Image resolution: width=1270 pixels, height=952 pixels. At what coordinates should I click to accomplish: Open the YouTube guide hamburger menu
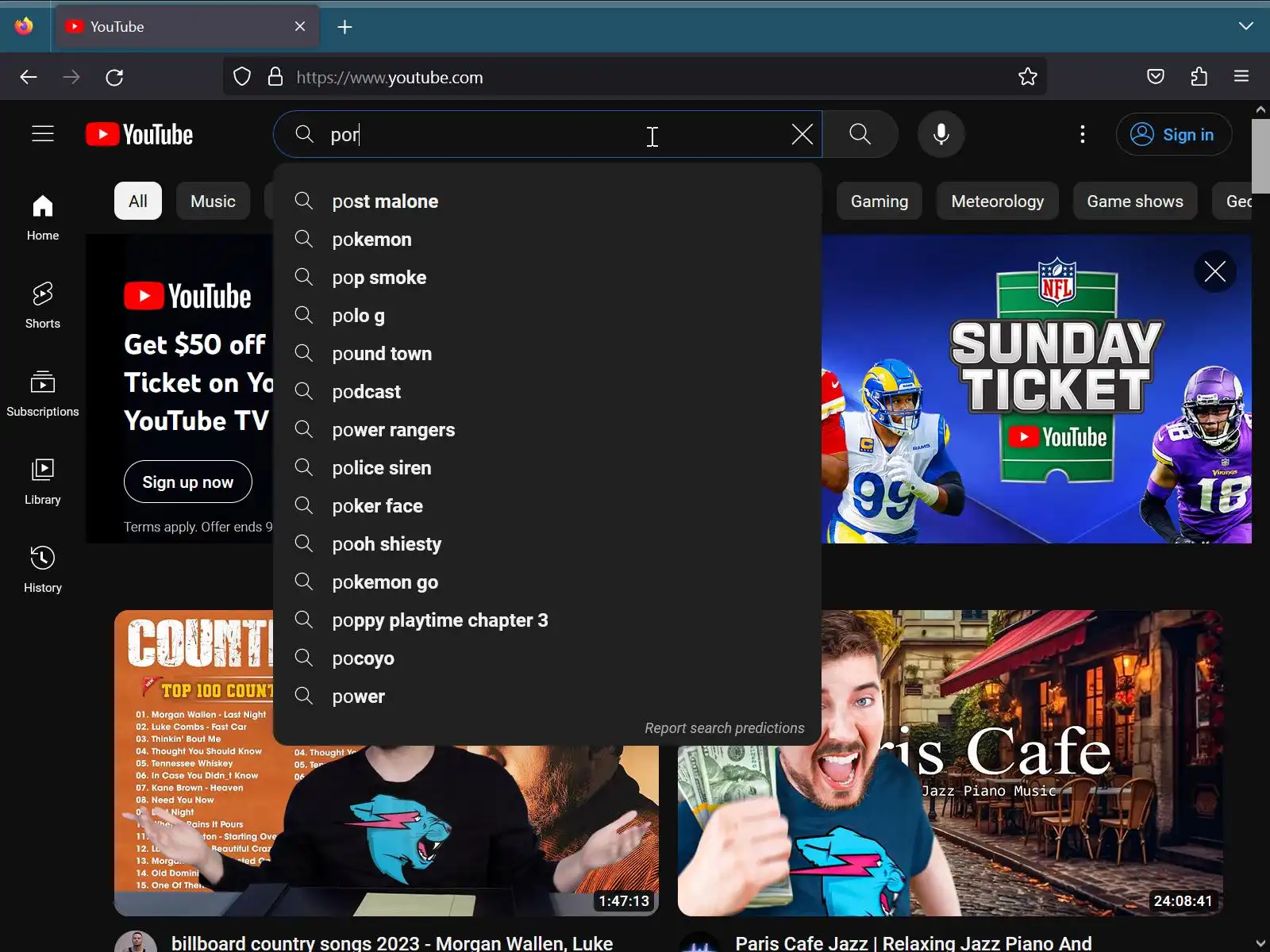pos(43,134)
